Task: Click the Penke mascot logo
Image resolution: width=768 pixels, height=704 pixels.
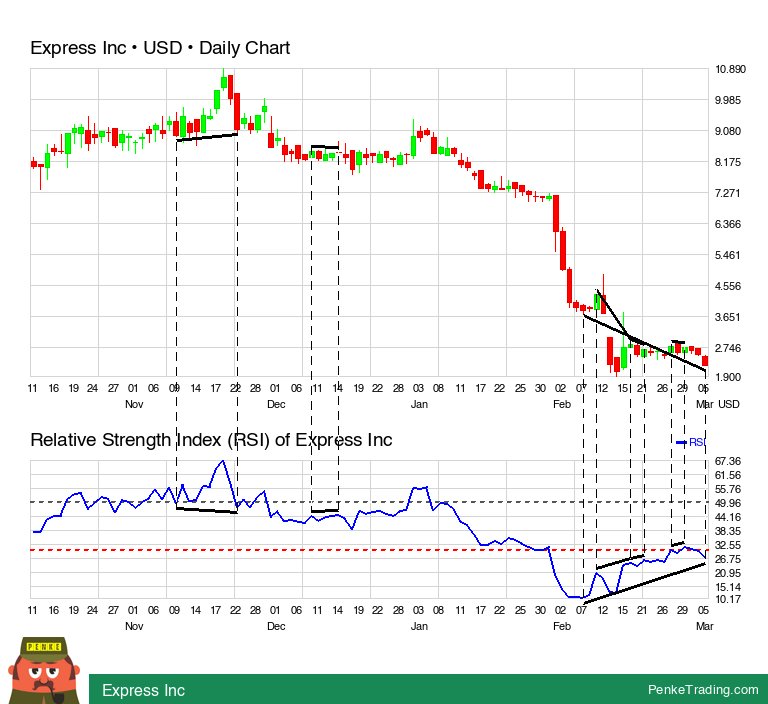Action: 44,670
